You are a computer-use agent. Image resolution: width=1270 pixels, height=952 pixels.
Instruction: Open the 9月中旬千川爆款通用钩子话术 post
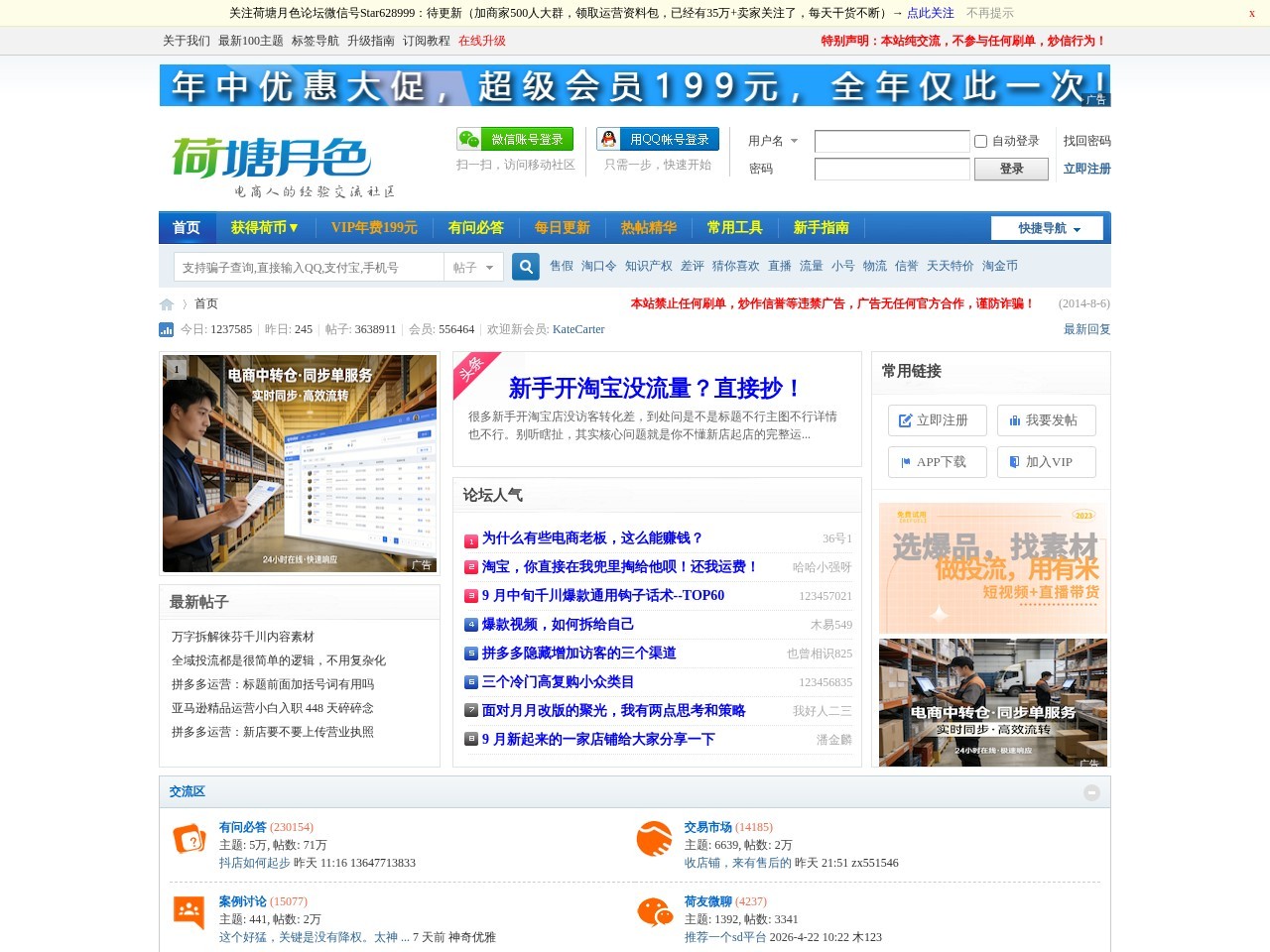click(x=603, y=595)
